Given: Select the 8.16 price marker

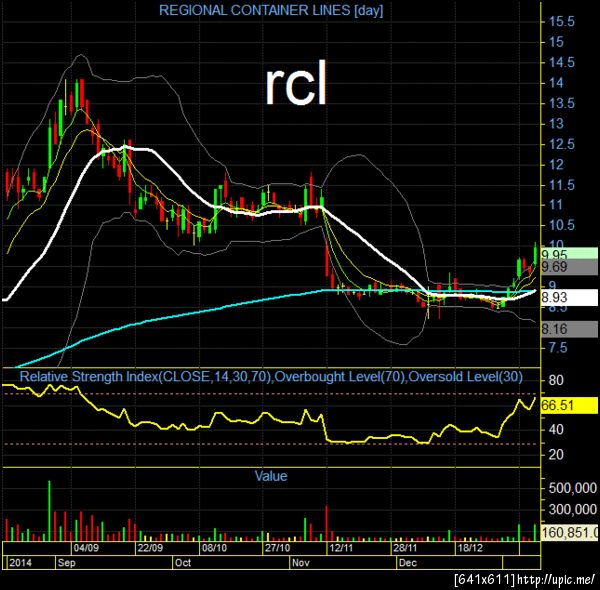Looking at the screenshot, I should click(x=570, y=329).
